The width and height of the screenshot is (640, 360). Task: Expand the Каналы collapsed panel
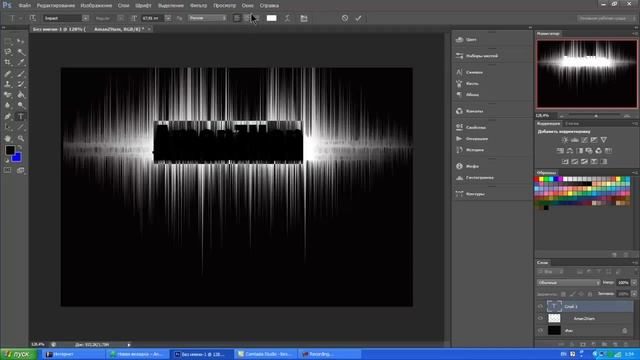pyautogui.click(x=474, y=111)
